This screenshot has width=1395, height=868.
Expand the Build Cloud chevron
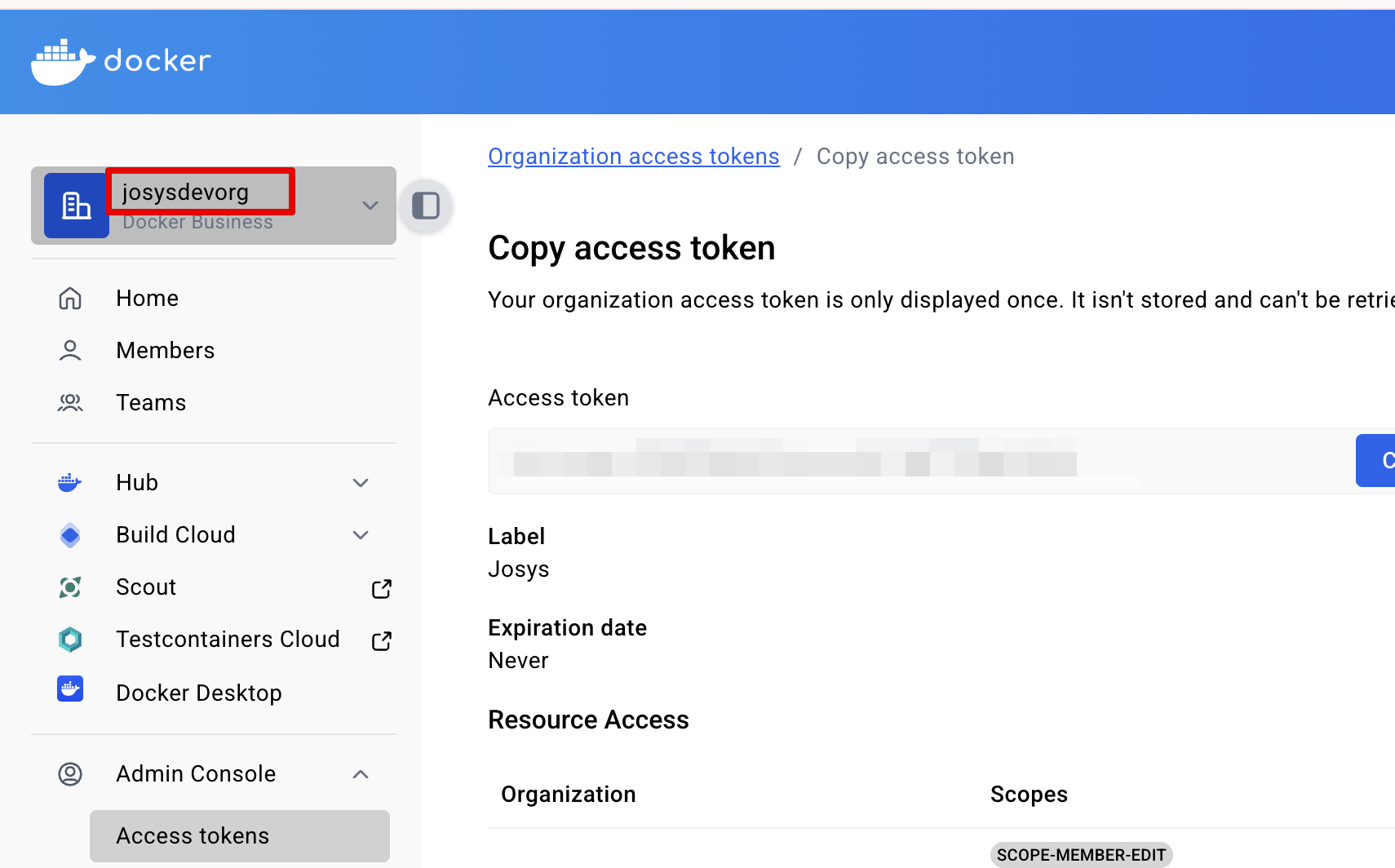[361, 535]
